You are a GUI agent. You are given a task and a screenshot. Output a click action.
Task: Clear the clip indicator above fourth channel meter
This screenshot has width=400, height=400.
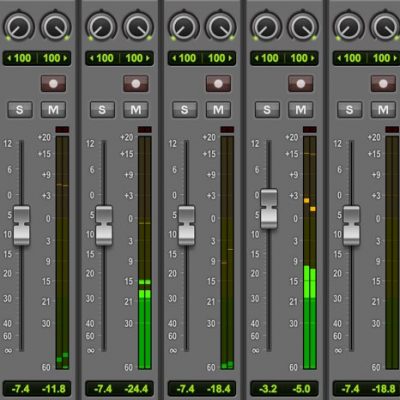pos(310,130)
